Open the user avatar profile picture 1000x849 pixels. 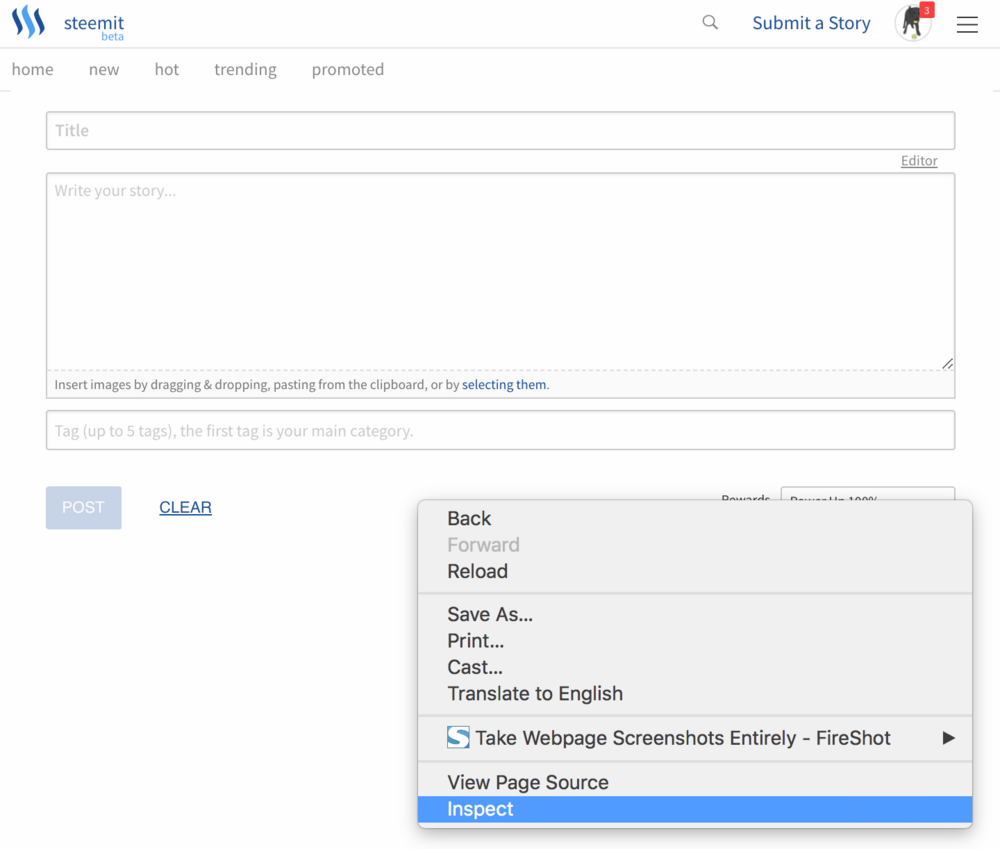coord(911,24)
